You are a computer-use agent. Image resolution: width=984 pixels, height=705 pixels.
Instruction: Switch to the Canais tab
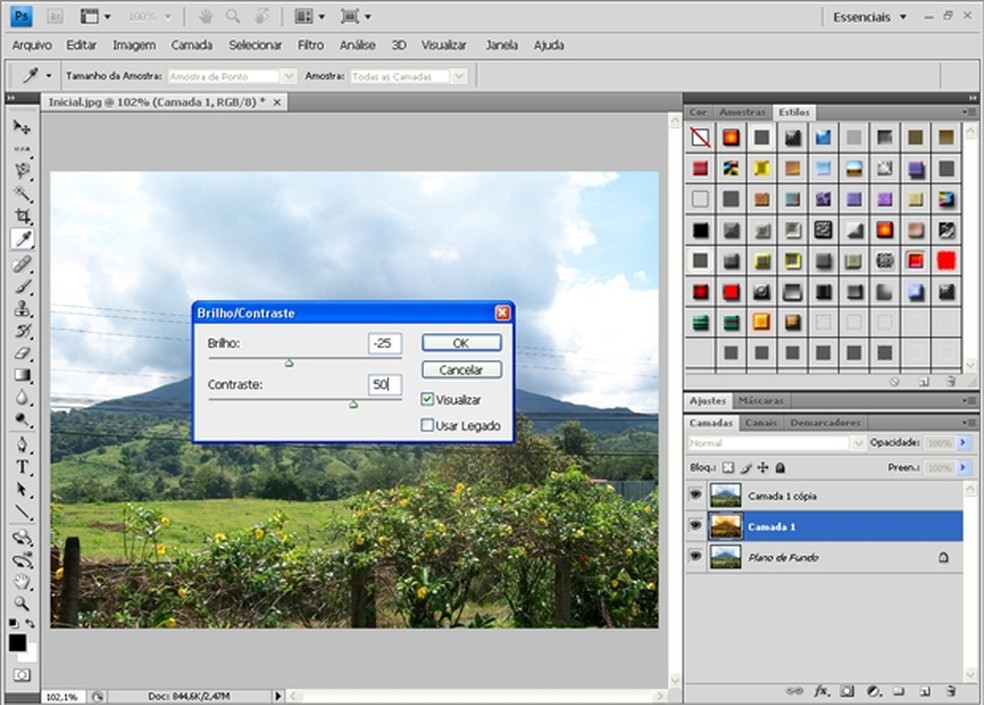pos(760,423)
